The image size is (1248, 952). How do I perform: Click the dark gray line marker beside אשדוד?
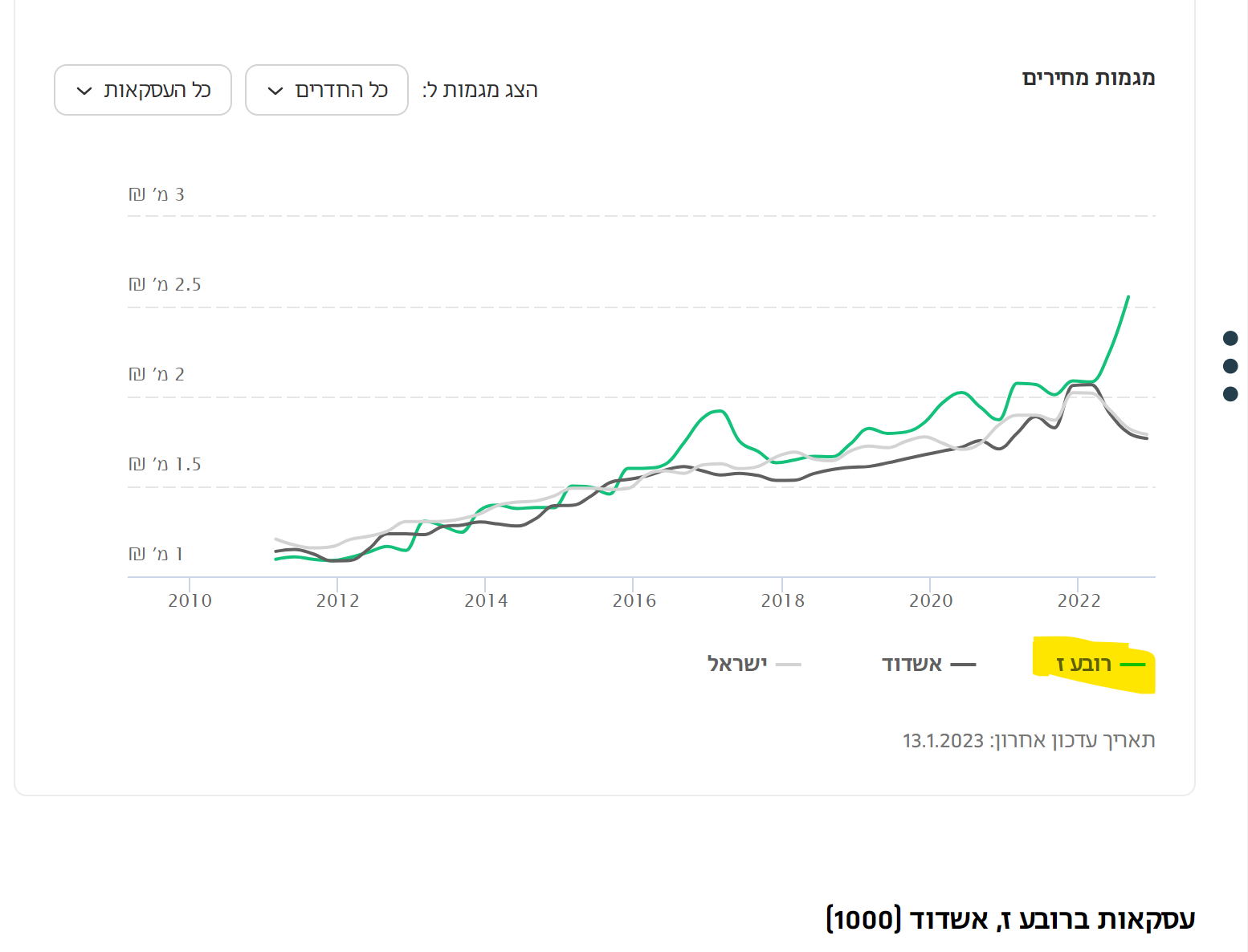click(963, 665)
